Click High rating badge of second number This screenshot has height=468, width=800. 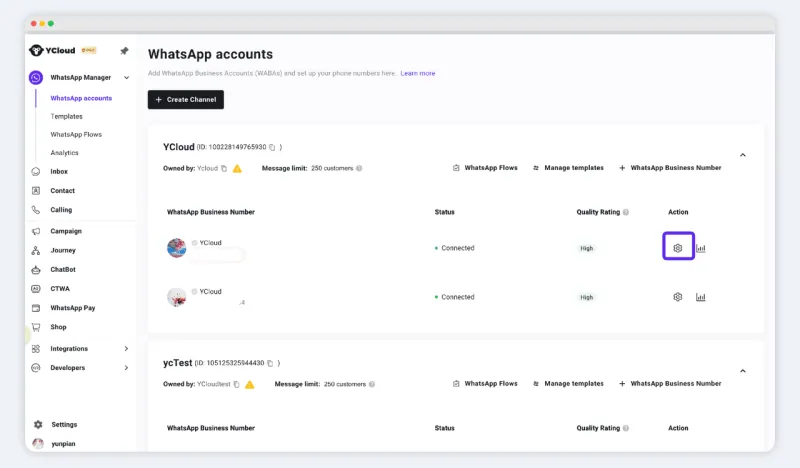(587, 297)
